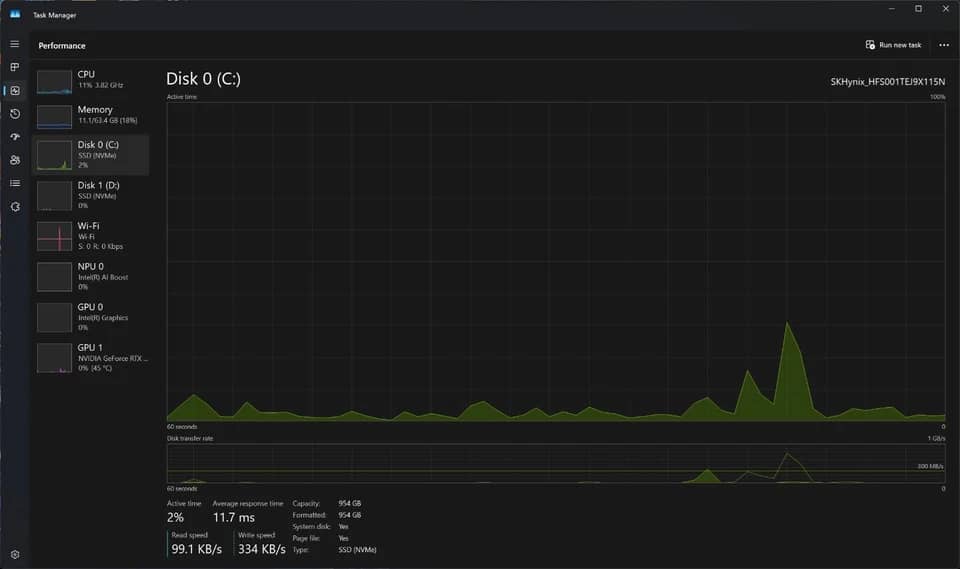Close the Task Manager window
Viewport: 960px width, 569px height.
point(945,9)
